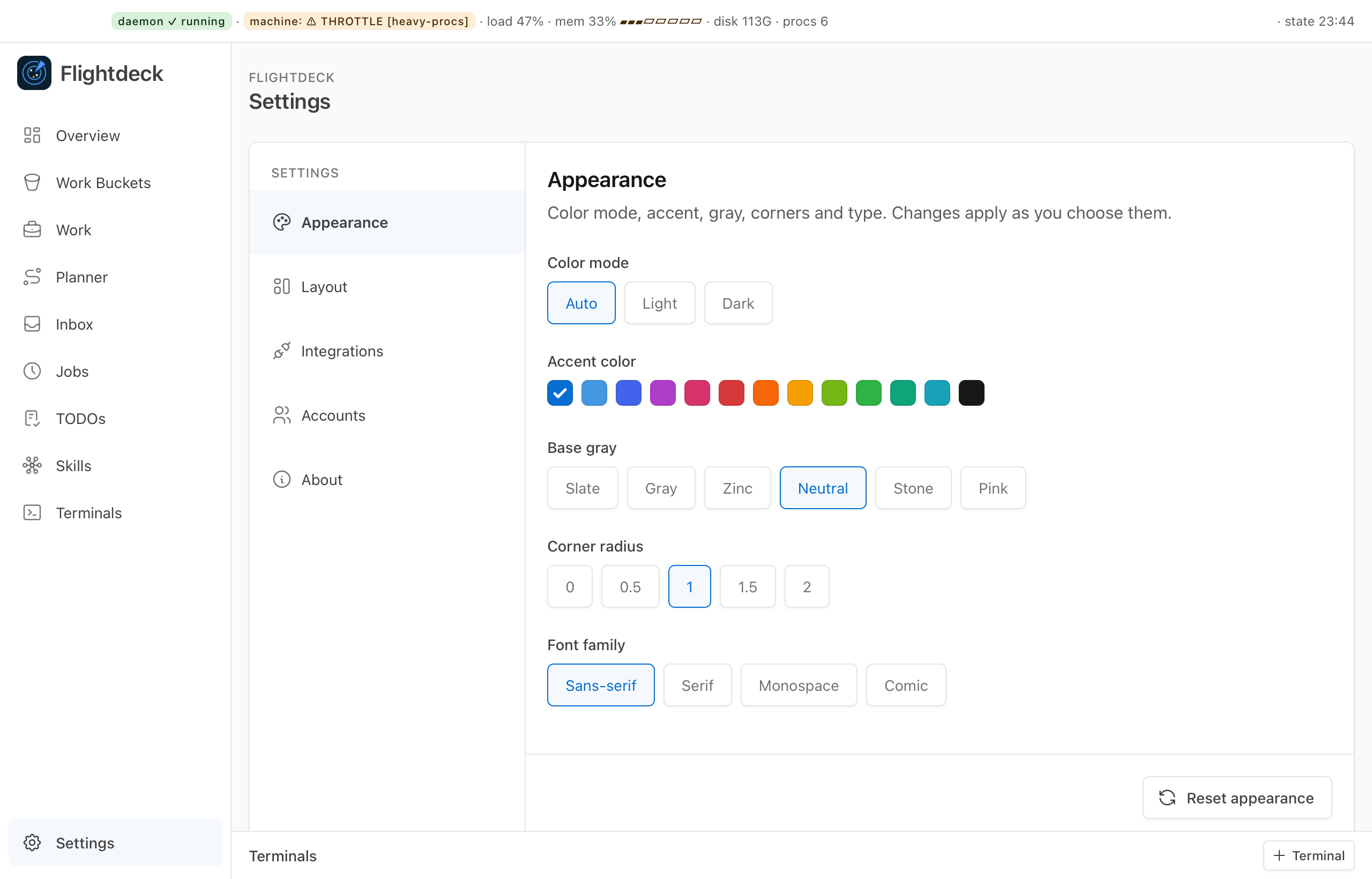Set color mode to Auto
The width and height of the screenshot is (1372, 879).
coord(581,303)
